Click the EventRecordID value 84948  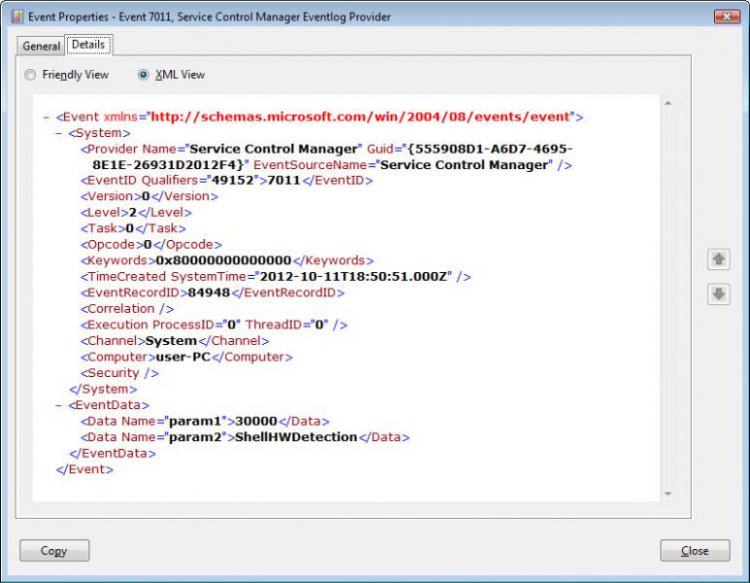coord(209,292)
